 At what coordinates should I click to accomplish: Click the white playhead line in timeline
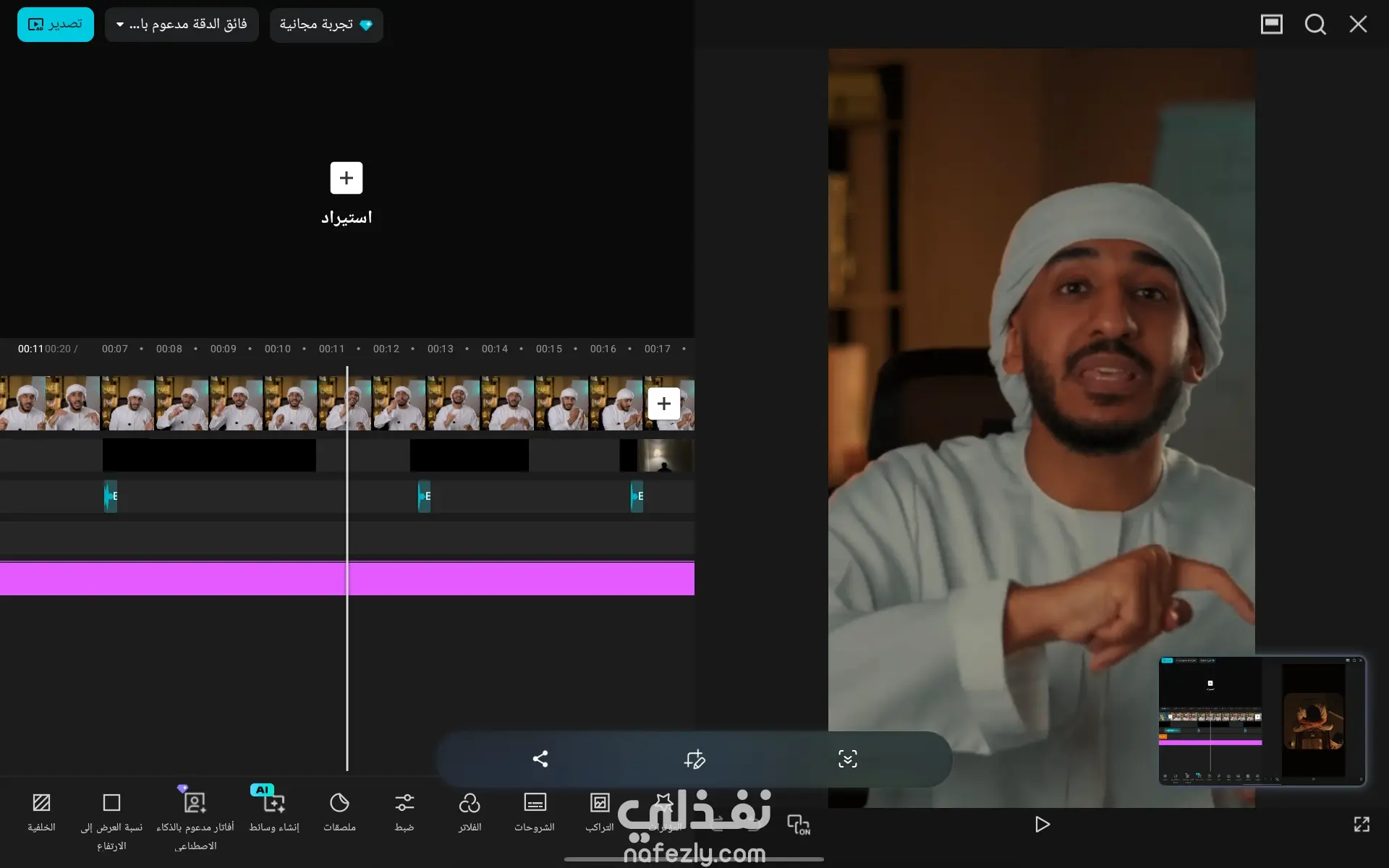click(347, 569)
